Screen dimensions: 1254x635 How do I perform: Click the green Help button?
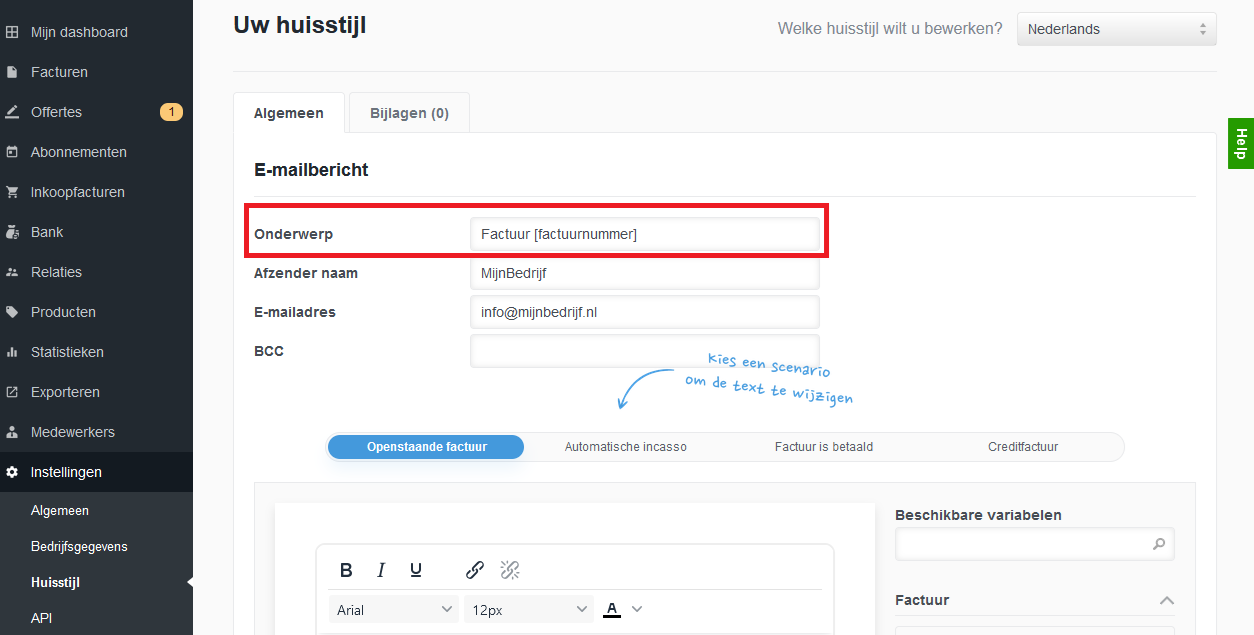coord(1241,143)
